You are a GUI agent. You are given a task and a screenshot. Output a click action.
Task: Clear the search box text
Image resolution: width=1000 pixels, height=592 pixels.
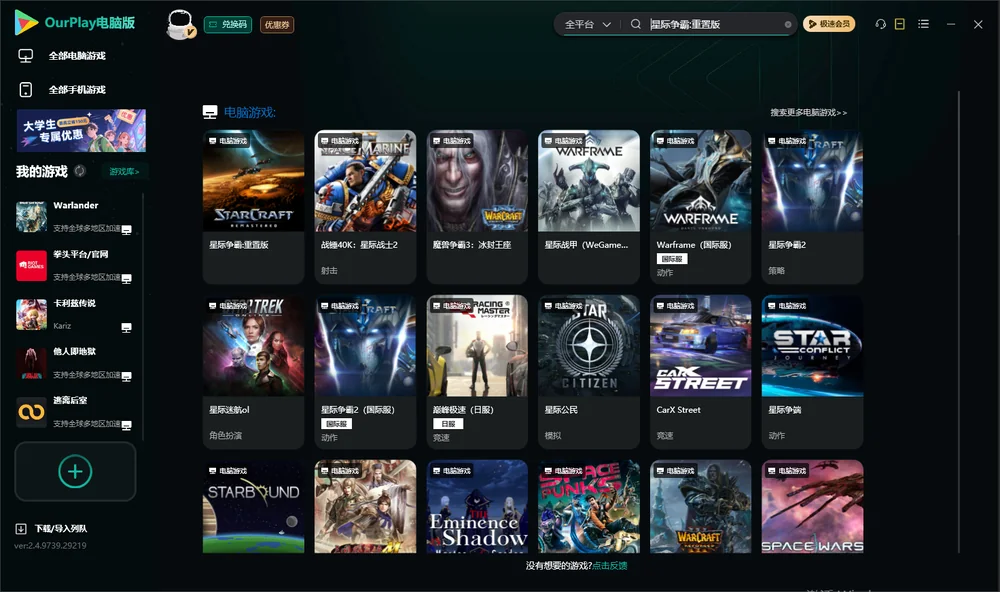[x=788, y=25]
